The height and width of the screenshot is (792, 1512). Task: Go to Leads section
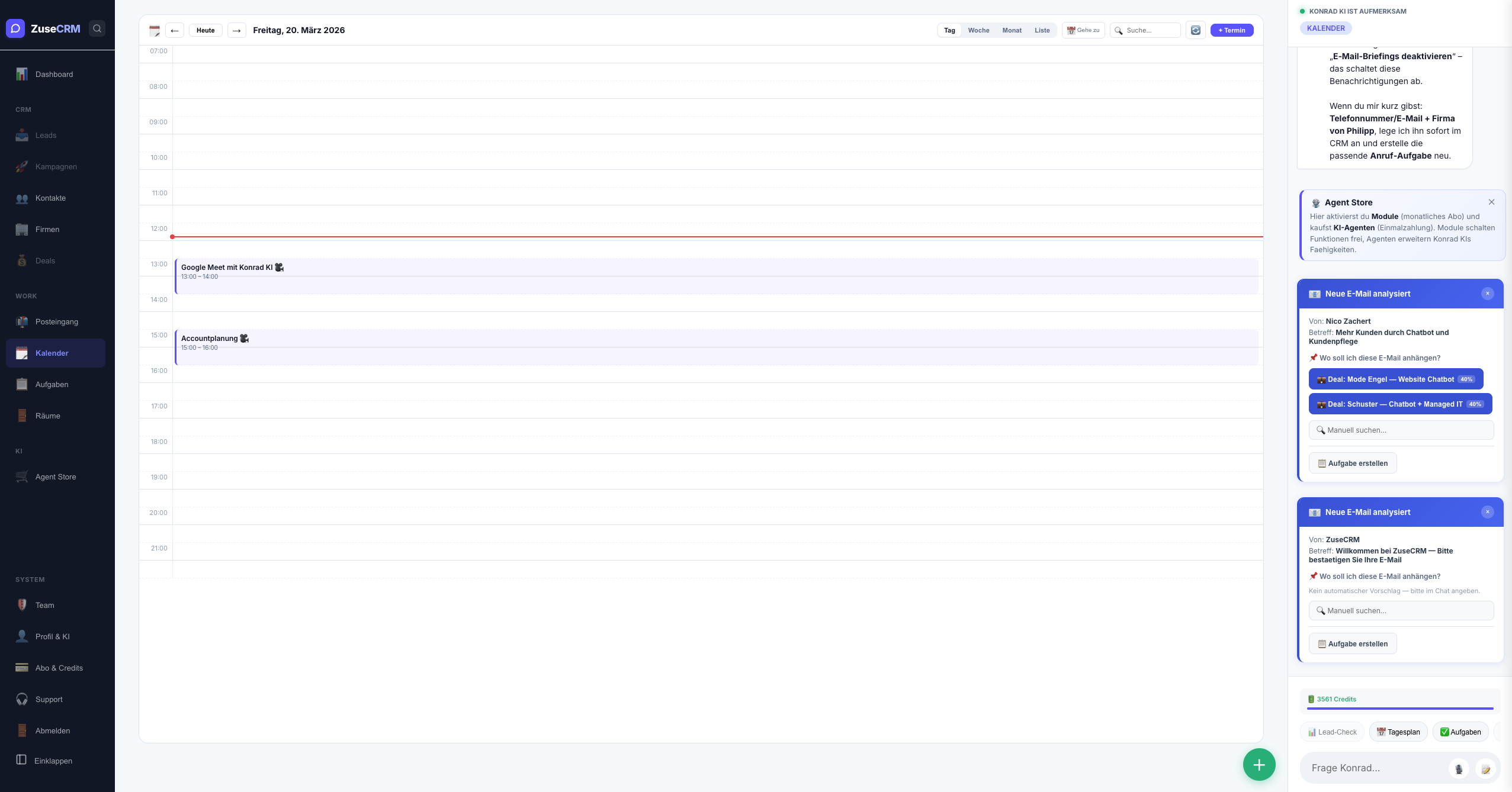(x=56, y=135)
